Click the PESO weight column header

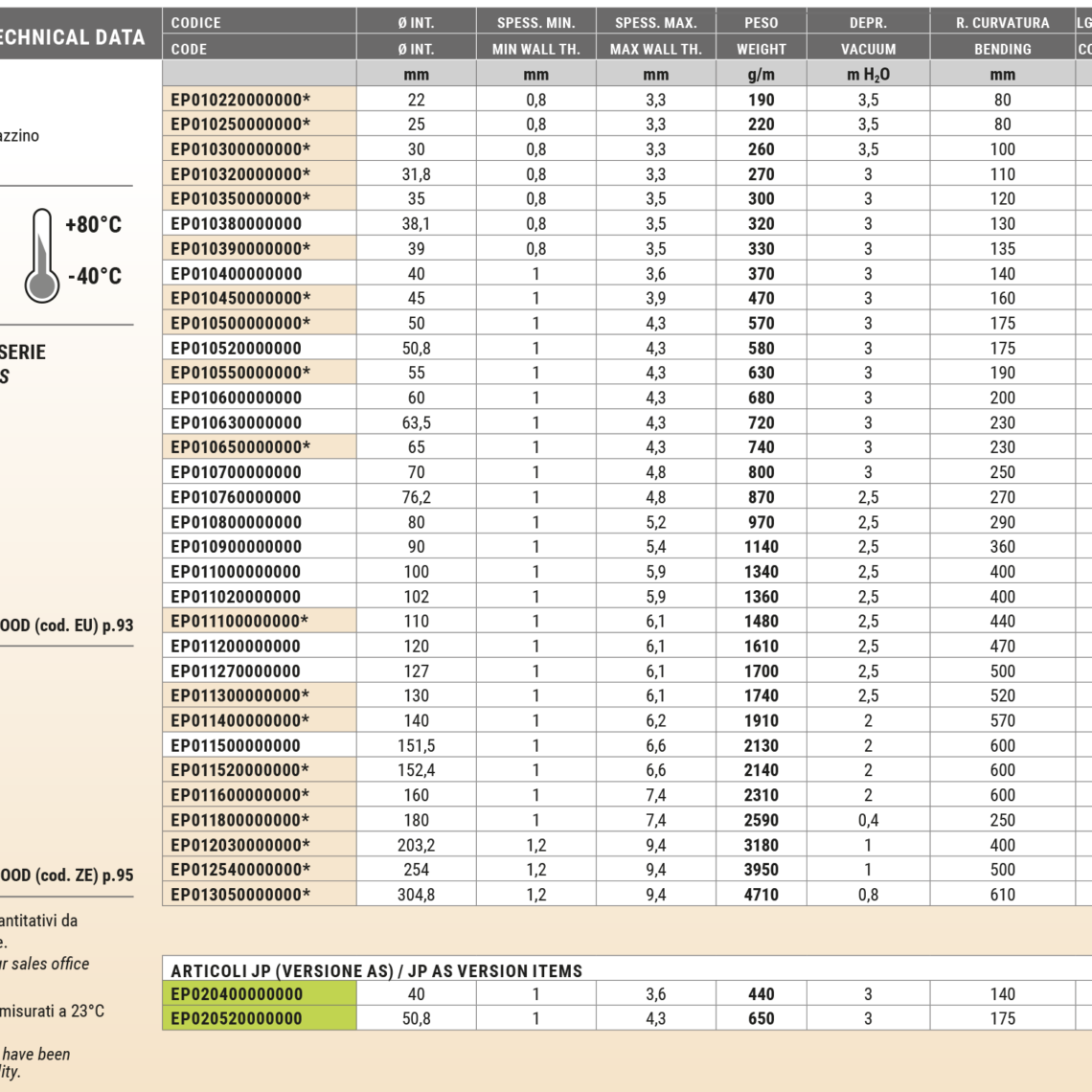[x=761, y=22]
